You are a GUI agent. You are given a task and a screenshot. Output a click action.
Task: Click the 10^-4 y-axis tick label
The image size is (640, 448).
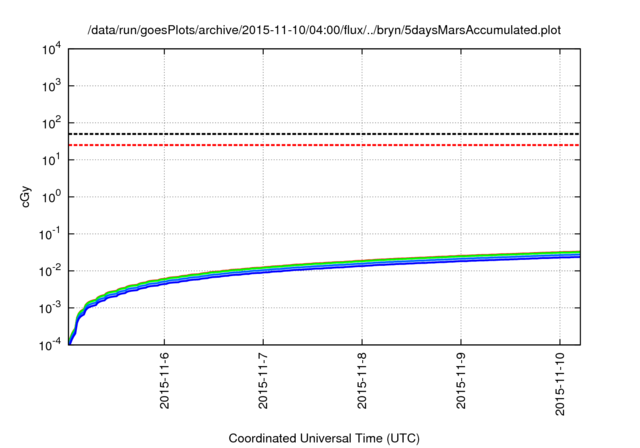pos(50,346)
